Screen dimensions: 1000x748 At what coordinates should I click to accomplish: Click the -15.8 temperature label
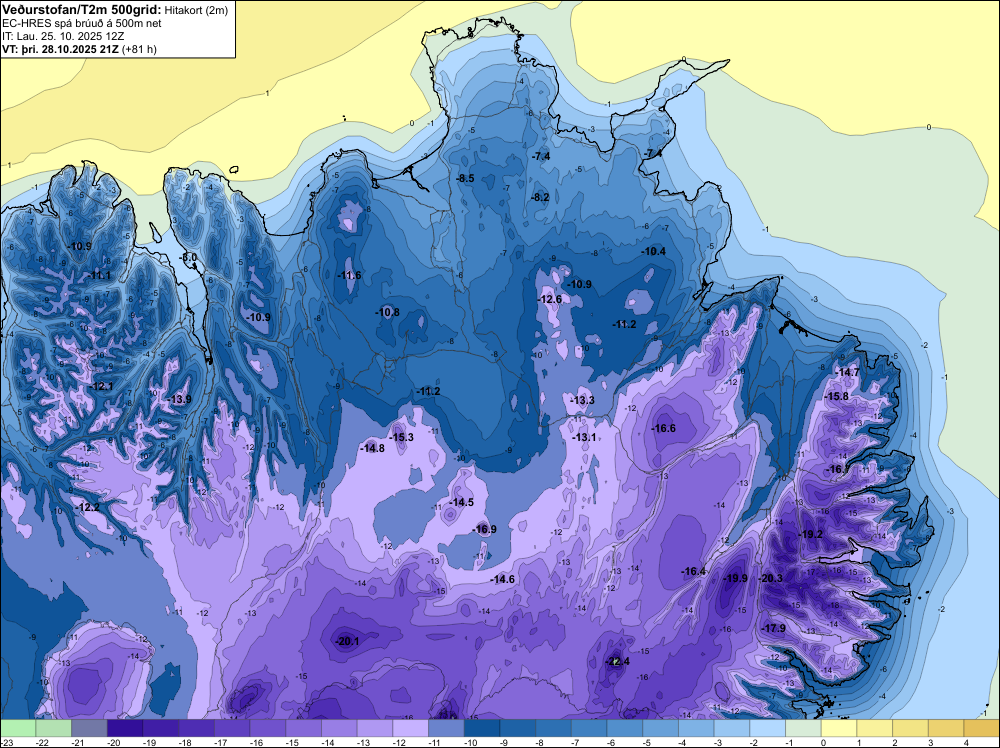(x=837, y=396)
